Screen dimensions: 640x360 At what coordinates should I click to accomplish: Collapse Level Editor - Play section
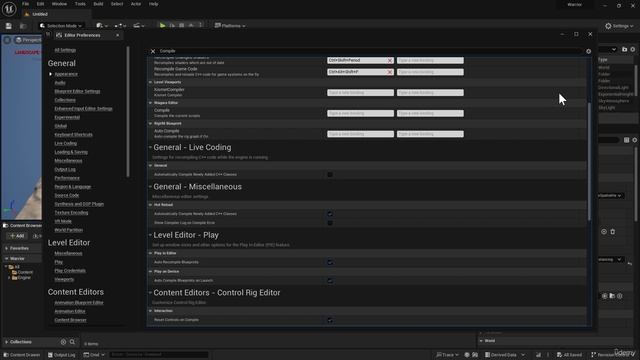pyautogui.click(x=150, y=235)
